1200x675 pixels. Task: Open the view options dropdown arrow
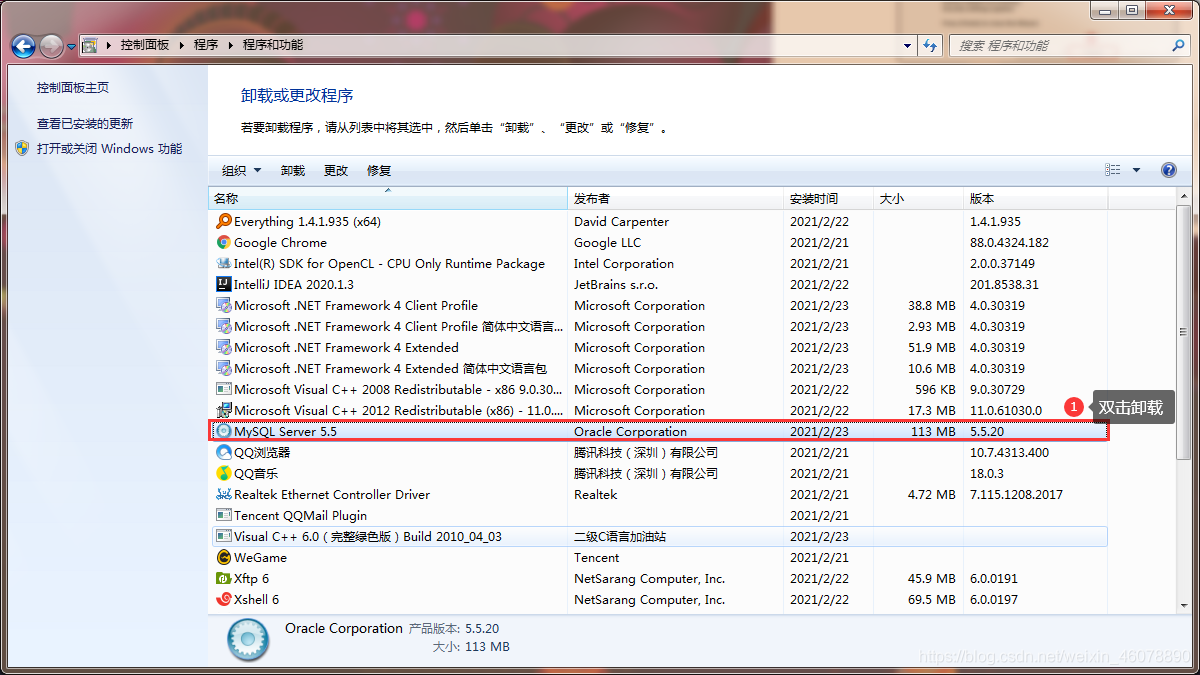(1136, 170)
